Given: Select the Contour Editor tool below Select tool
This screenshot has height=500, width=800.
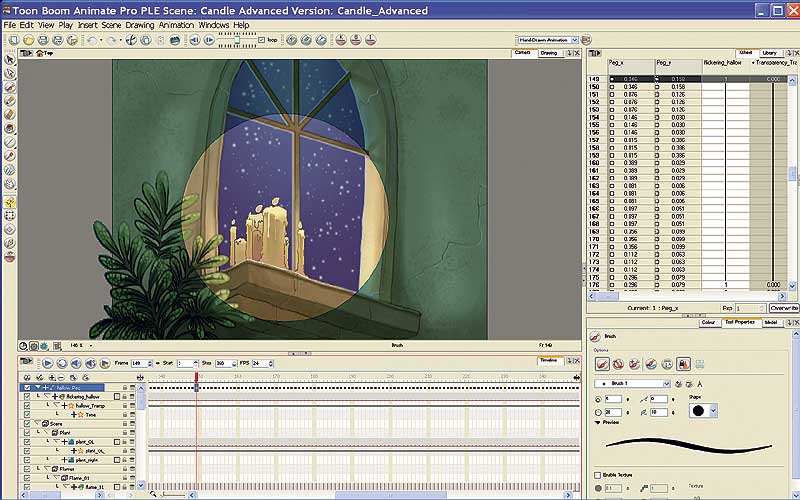Looking at the screenshot, I should click(x=10, y=73).
